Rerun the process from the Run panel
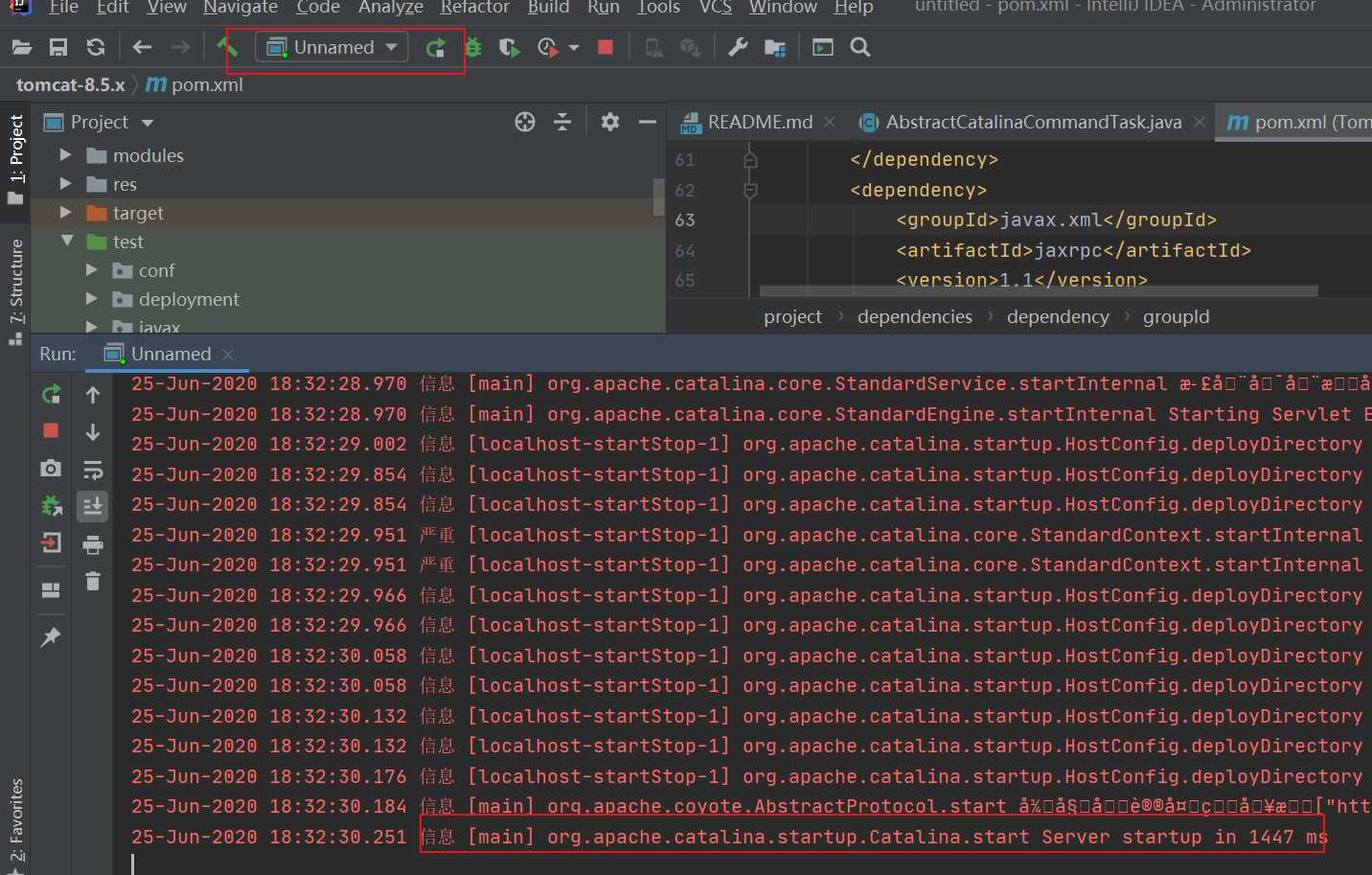 51,394
